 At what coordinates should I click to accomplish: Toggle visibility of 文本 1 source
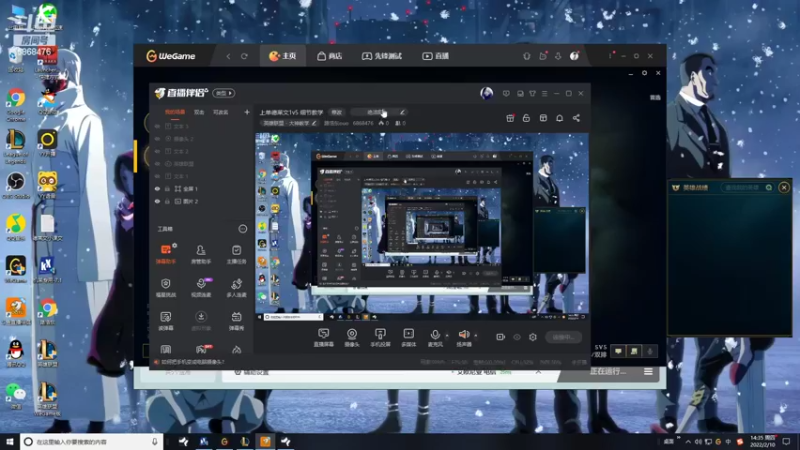pyautogui.click(x=157, y=176)
